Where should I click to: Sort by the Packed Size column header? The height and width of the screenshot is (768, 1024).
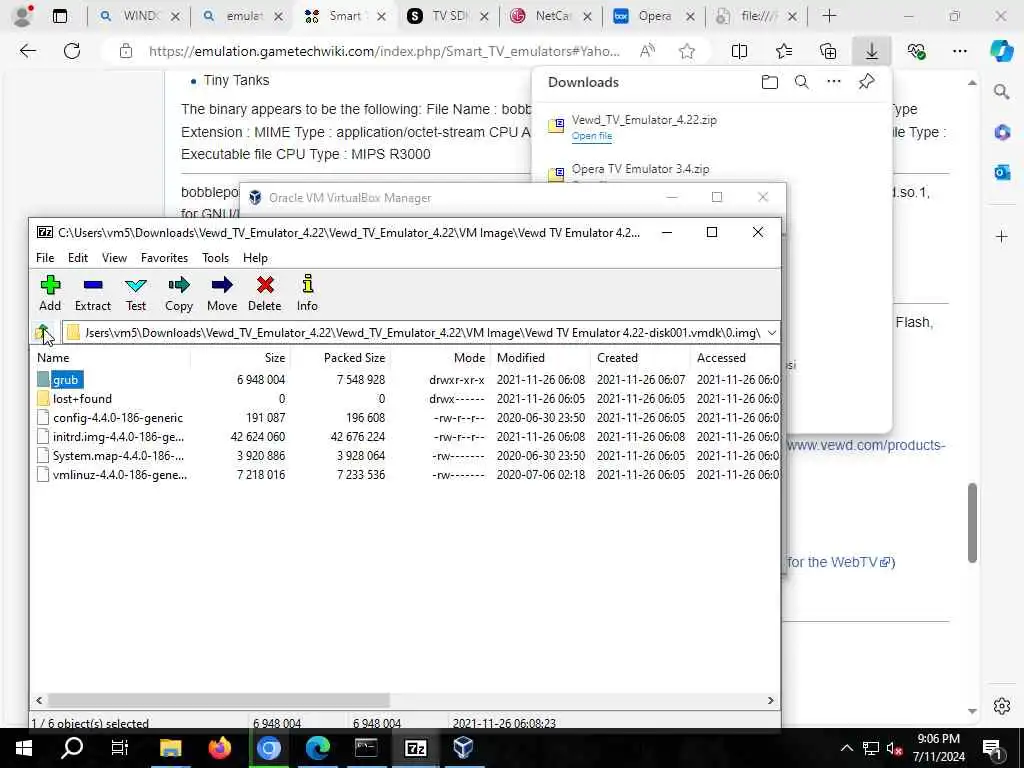click(x=340, y=358)
